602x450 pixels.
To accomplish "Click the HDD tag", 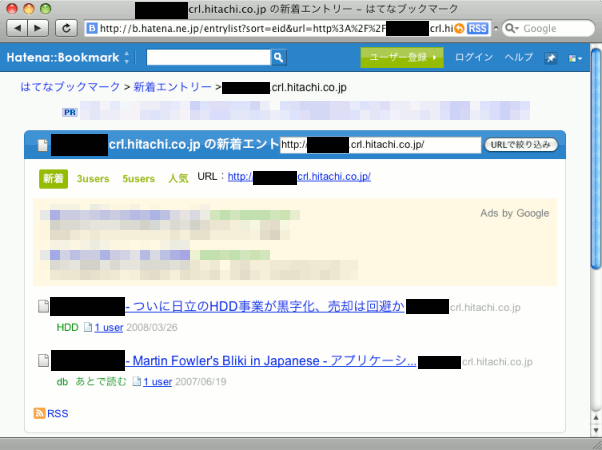I will pos(68,328).
